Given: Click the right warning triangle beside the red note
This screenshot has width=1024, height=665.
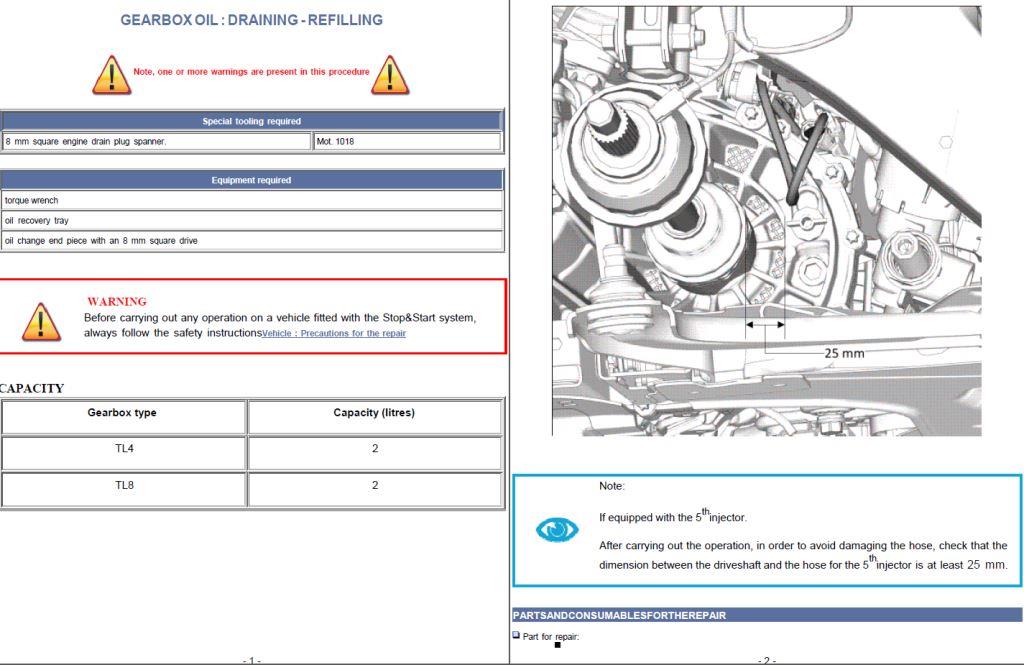Looking at the screenshot, I should coord(389,75).
